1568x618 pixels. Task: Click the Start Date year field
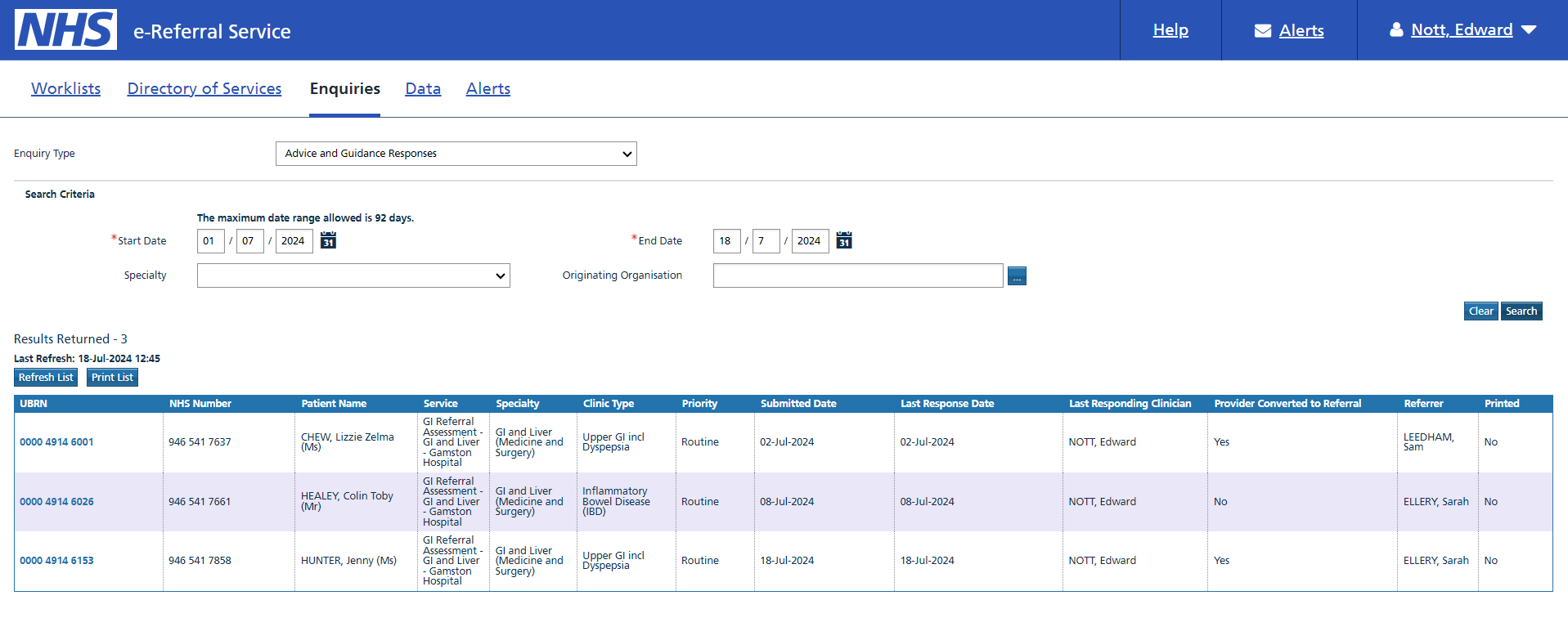294,241
